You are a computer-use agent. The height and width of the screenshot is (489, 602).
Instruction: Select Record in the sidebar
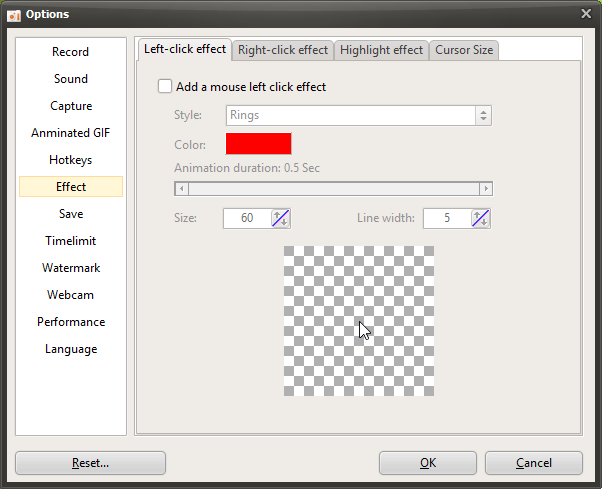point(71,52)
